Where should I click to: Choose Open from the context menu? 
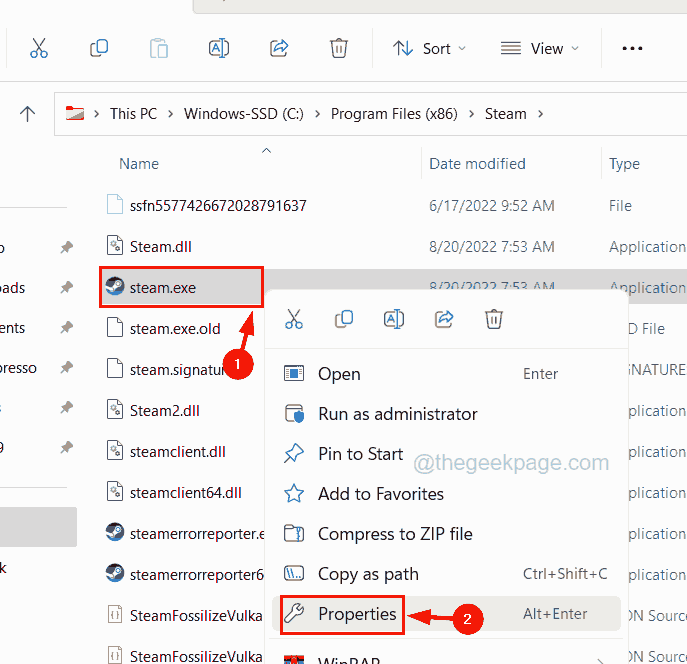pos(446,374)
